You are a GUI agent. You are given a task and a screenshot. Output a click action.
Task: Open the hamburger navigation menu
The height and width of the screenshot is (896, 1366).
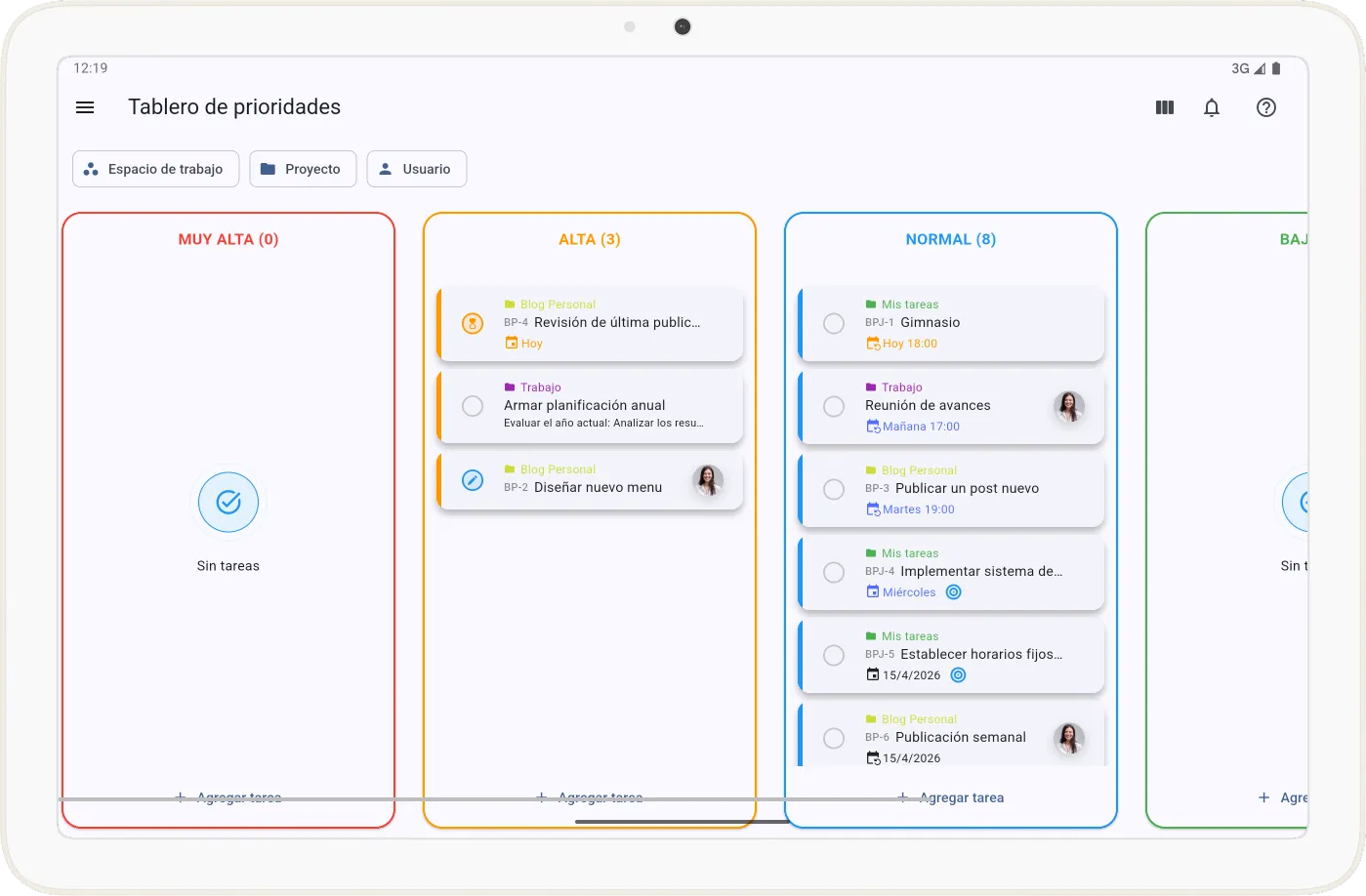85,107
